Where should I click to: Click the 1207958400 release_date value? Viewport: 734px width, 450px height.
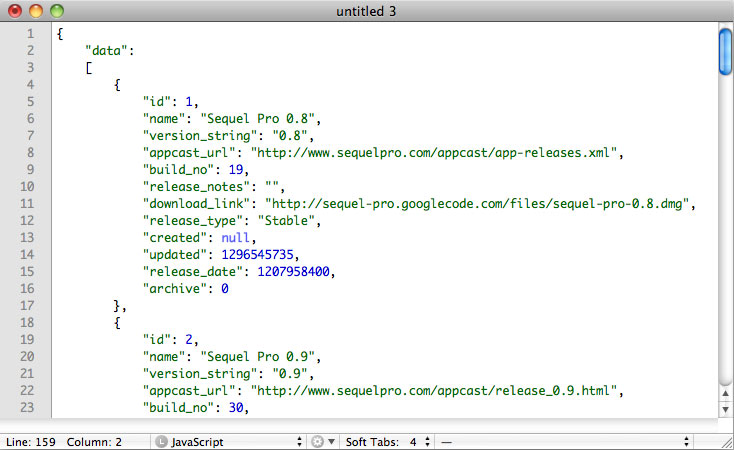click(294, 272)
